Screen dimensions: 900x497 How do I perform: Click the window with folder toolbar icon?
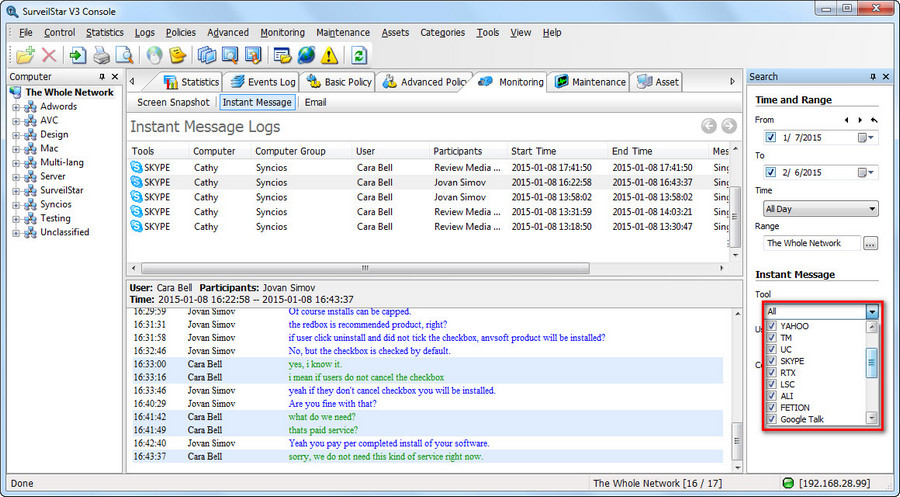282,55
